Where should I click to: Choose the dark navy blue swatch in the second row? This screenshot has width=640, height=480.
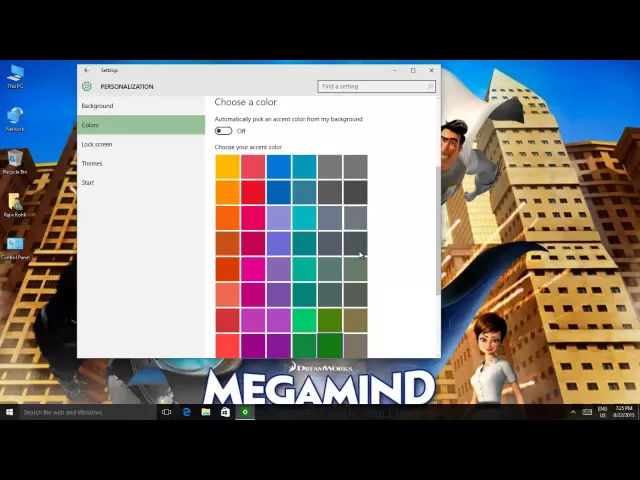[279, 192]
